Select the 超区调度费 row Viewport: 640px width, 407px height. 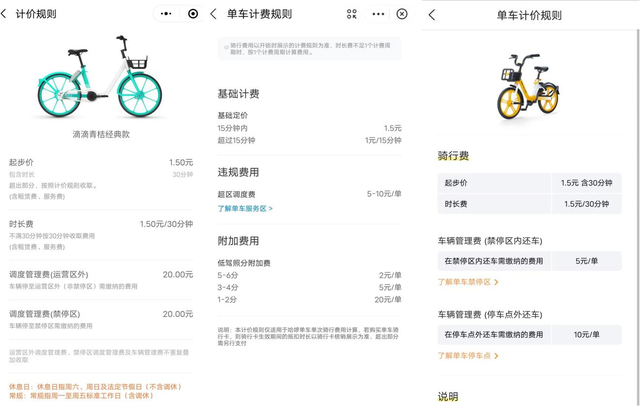tap(309, 194)
